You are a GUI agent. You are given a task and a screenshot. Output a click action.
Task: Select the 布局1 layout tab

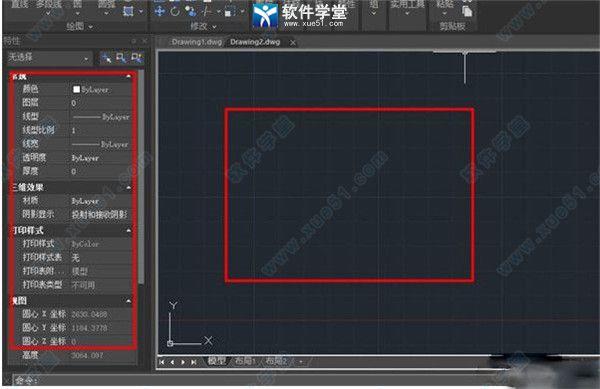point(245,361)
